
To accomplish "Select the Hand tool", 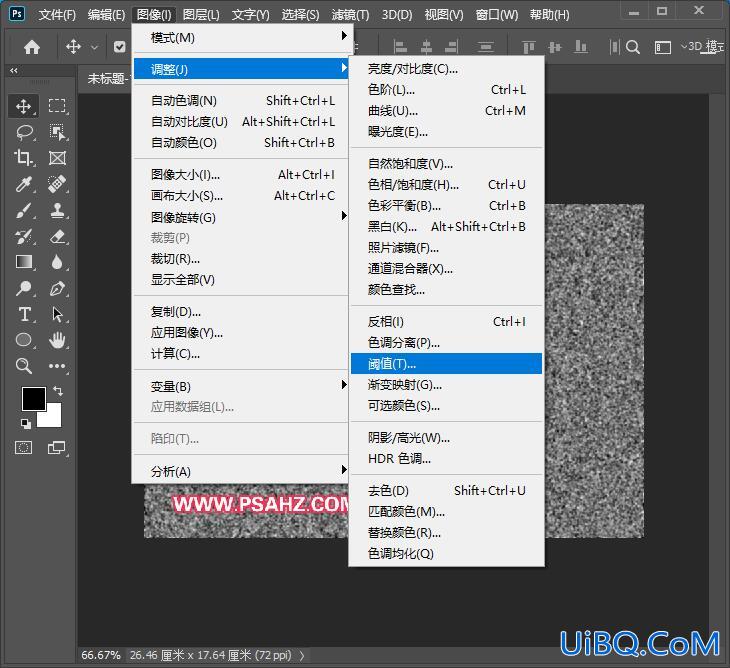I will (x=57, y=340).
